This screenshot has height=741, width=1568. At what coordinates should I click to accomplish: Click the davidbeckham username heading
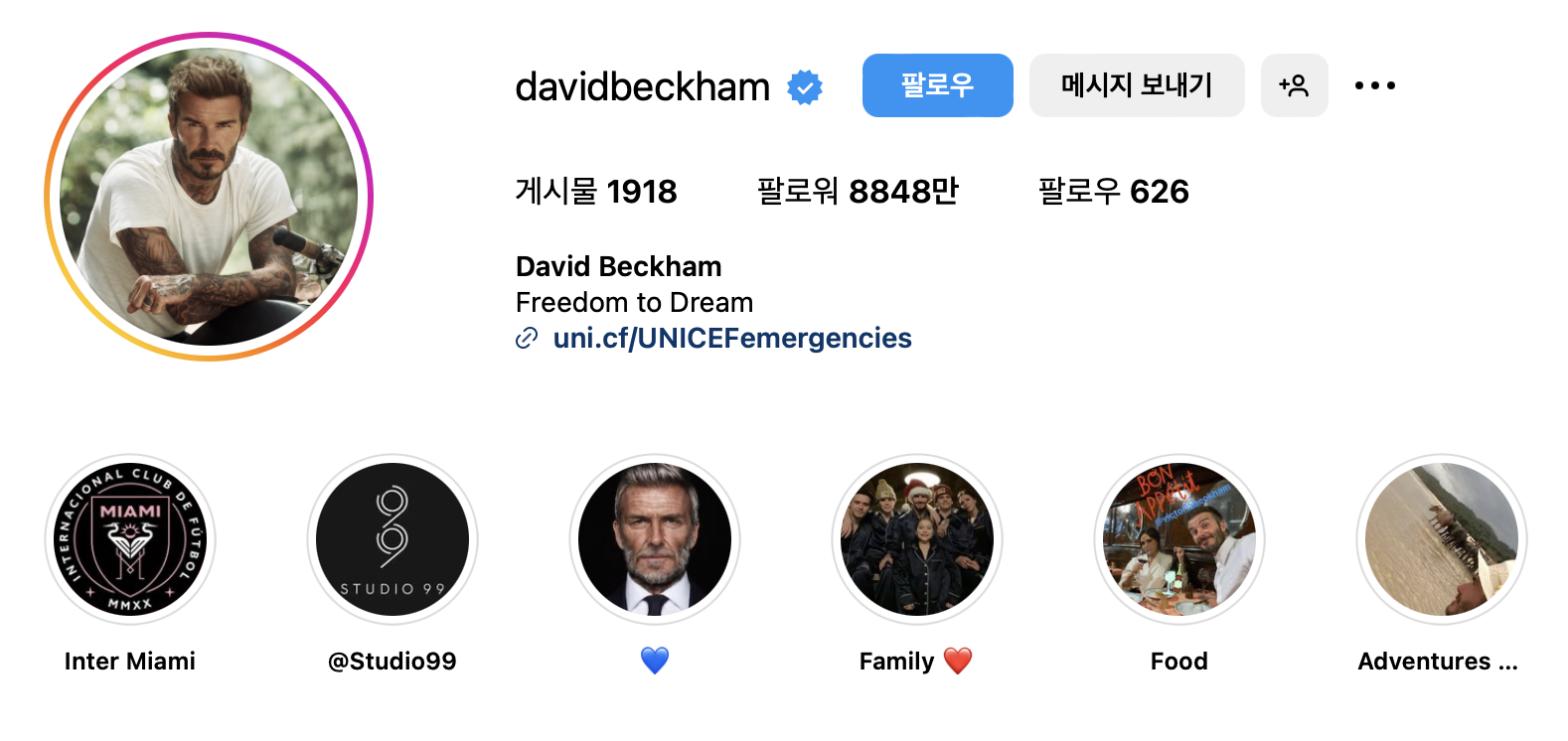[643, 87]
